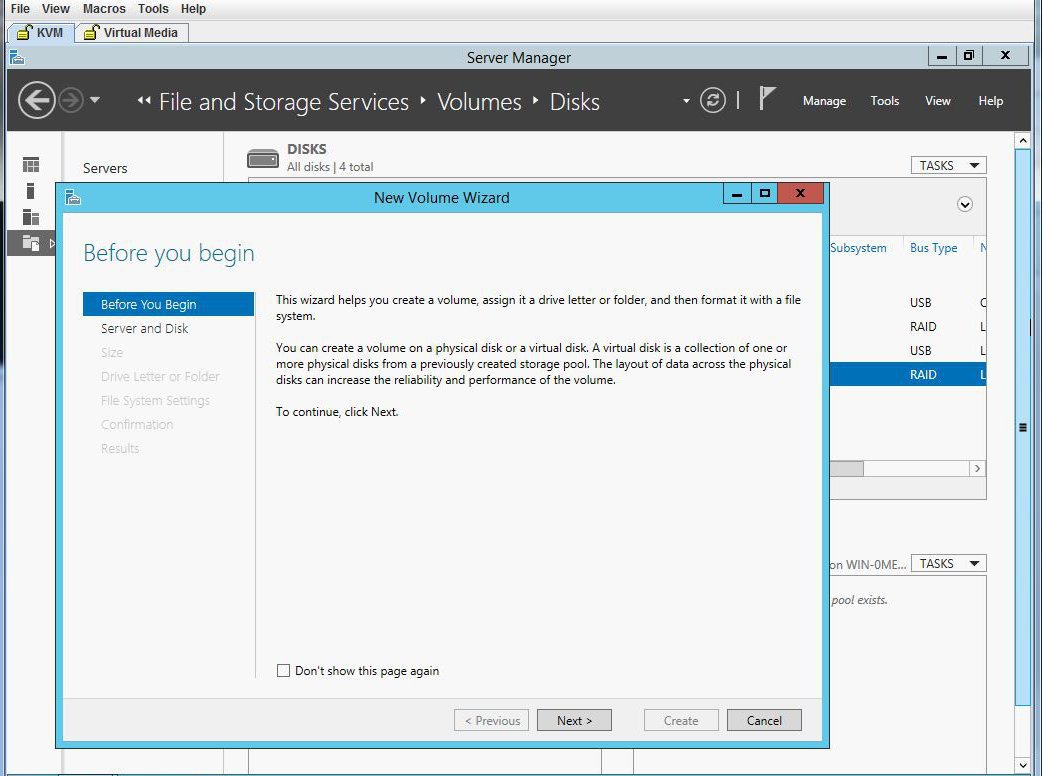Minimize the New Volume Wizard window

pyautogui.click(x=737, y=194)
